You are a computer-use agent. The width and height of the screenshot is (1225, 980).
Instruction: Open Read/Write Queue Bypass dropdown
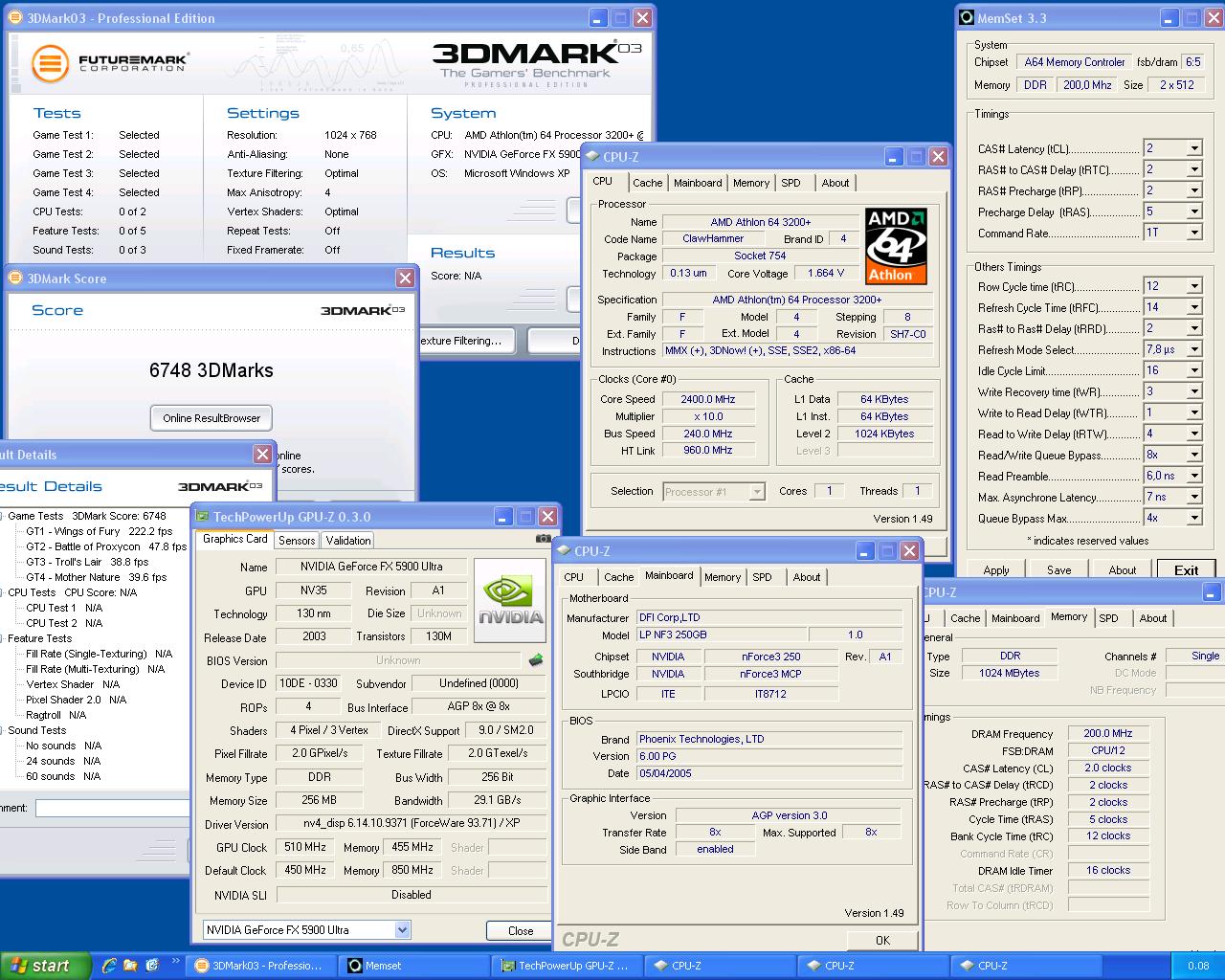(1194, 455)
